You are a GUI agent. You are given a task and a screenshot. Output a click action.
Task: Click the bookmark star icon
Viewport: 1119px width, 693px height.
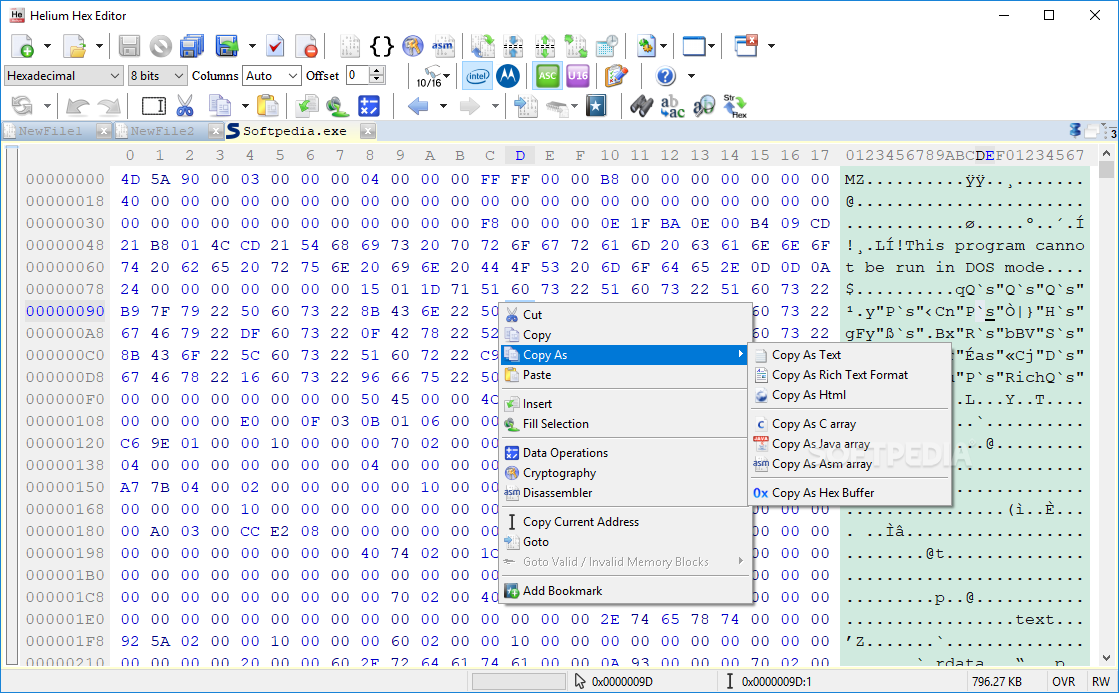[x=596, y=106]
